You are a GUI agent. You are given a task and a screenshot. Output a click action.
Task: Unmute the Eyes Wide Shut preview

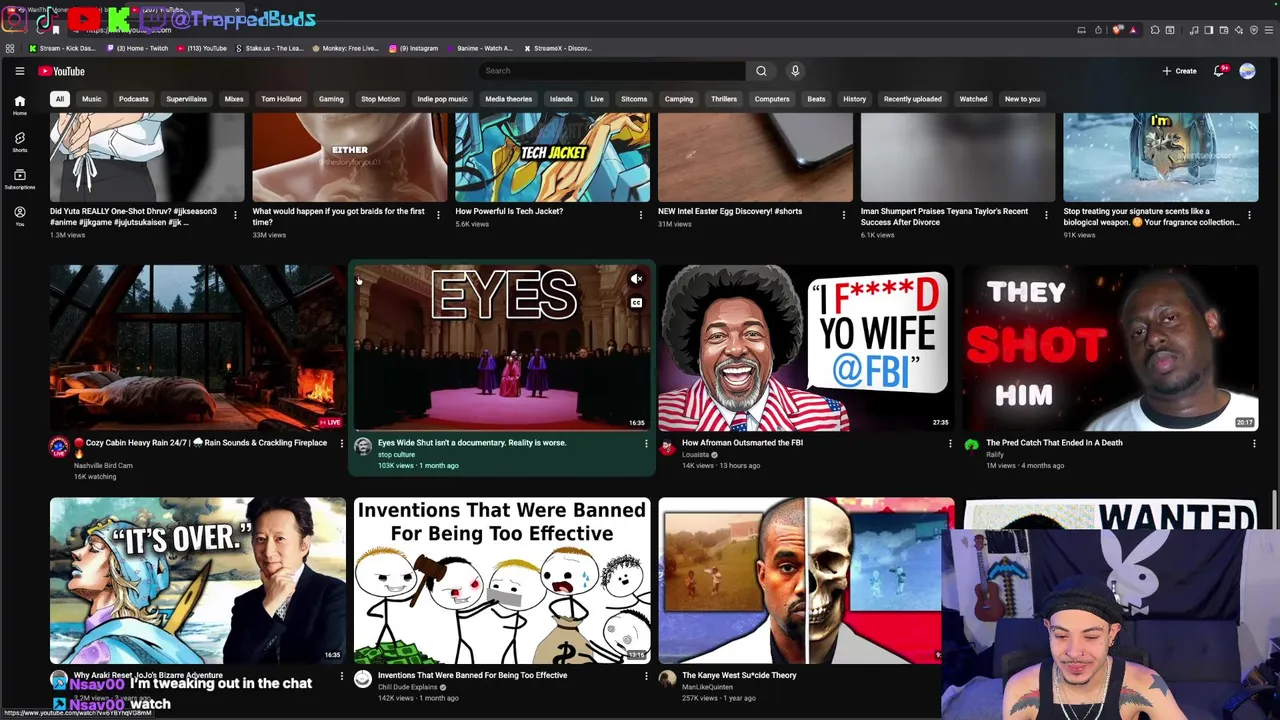(636, 279)
